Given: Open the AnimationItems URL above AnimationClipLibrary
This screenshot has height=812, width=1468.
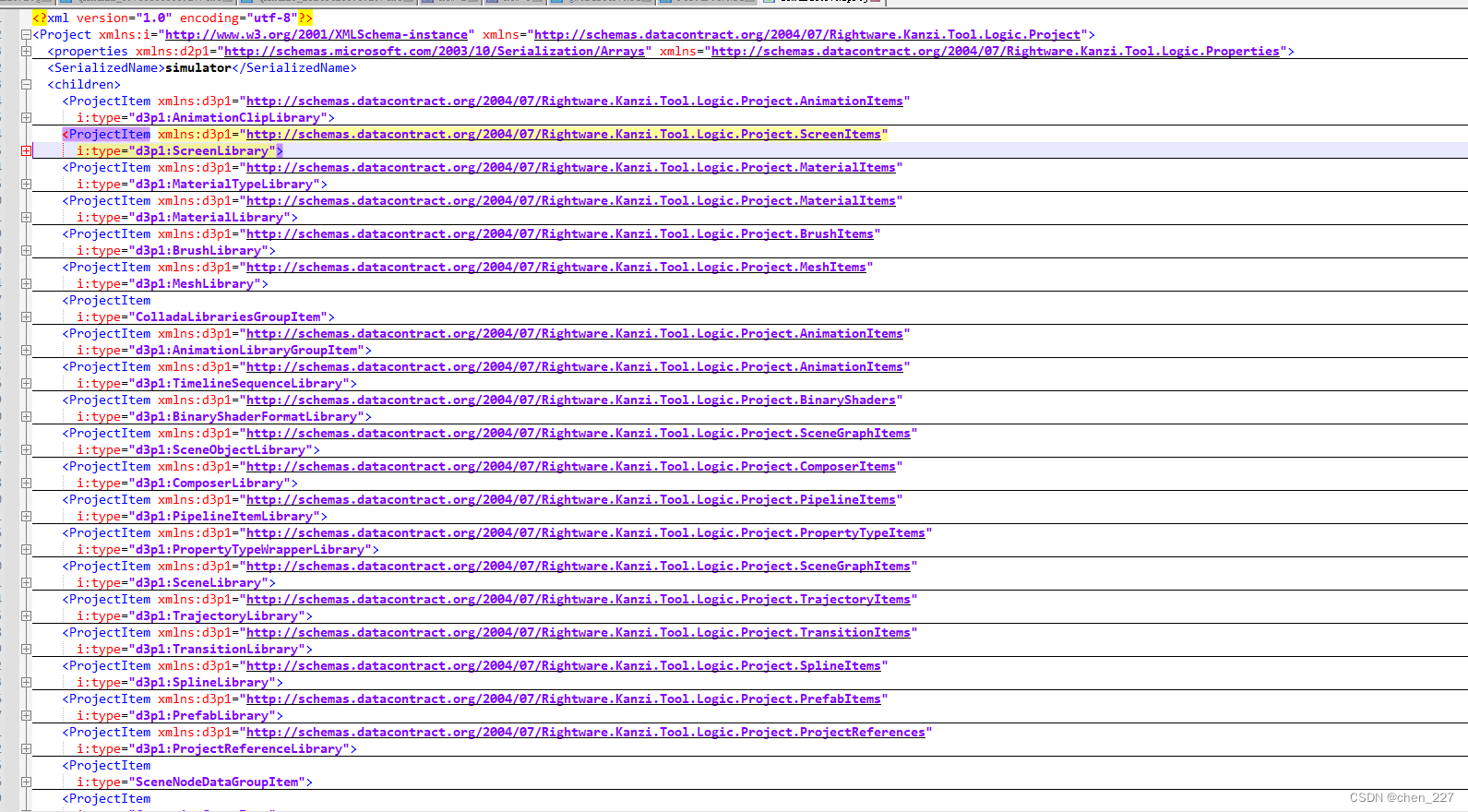Looking at the screenshot, I should click(x=575, y=101).
